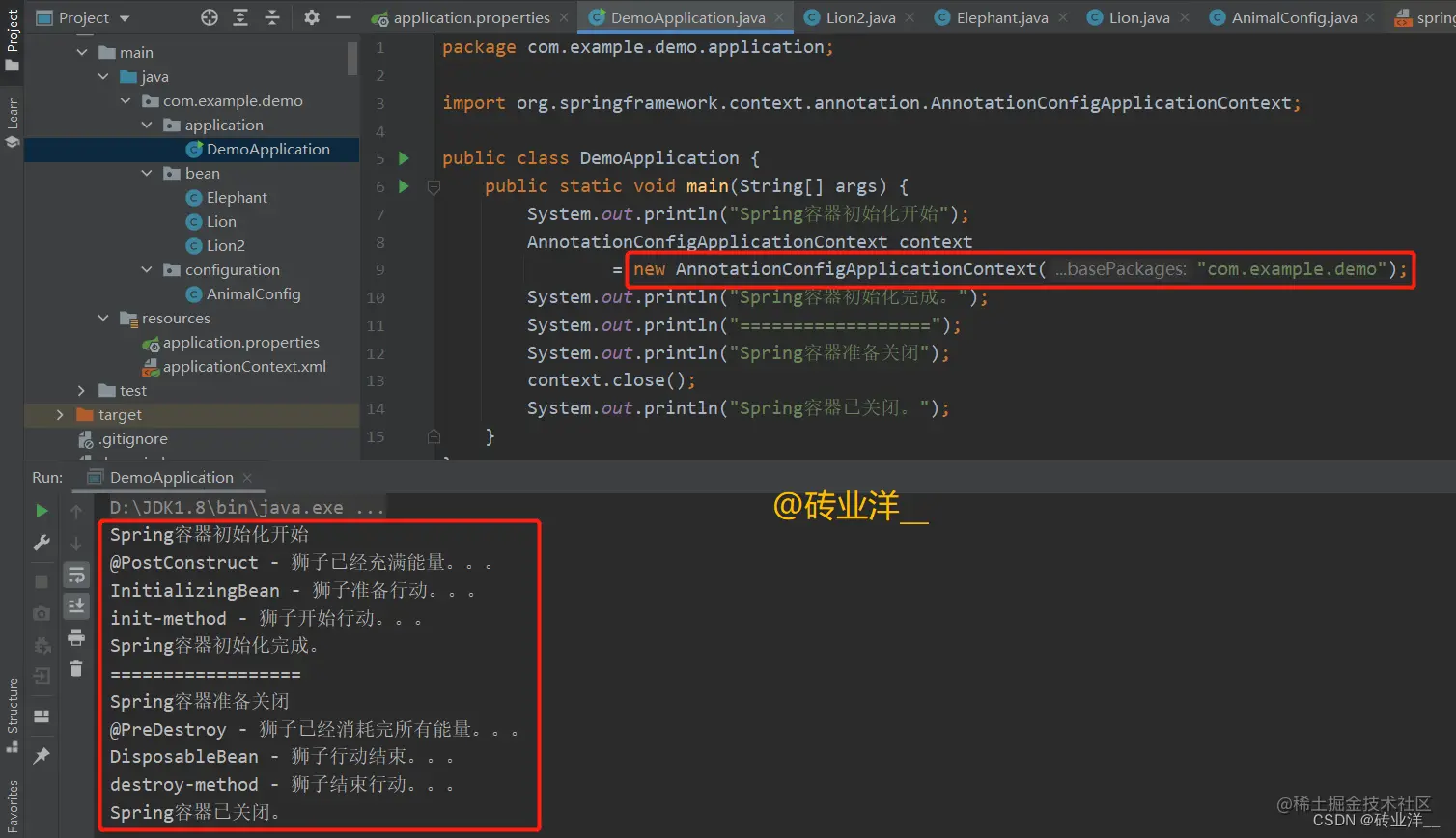The width and height of the screenshot is (1456, 838).
Task: Collapse all nodes in the Project tree
Action: pos(271,16)
